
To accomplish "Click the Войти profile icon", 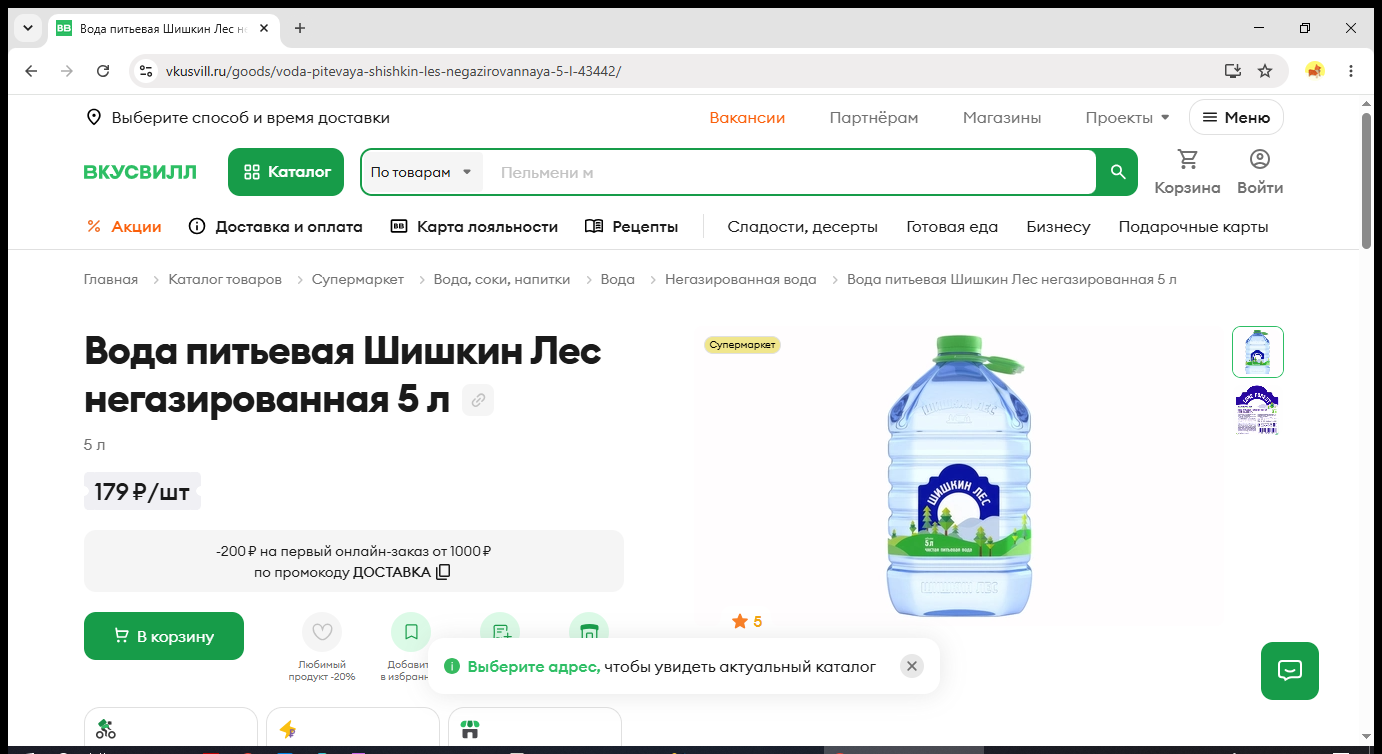I will (x=1260, y=160).
